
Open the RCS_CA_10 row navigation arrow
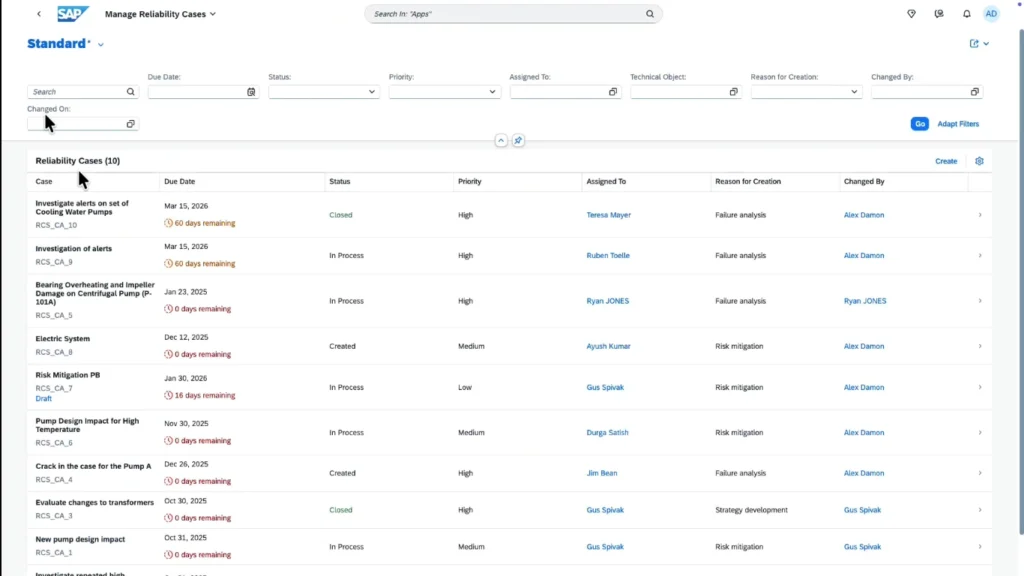(x=980, y=215)
